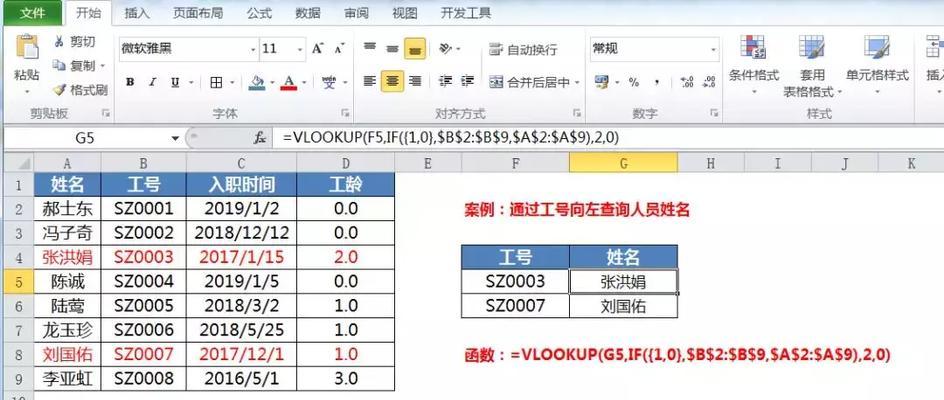Select cell containing SZ0007 in column F
This screenshot has width=944, height=400.
[x=515, y=305]
